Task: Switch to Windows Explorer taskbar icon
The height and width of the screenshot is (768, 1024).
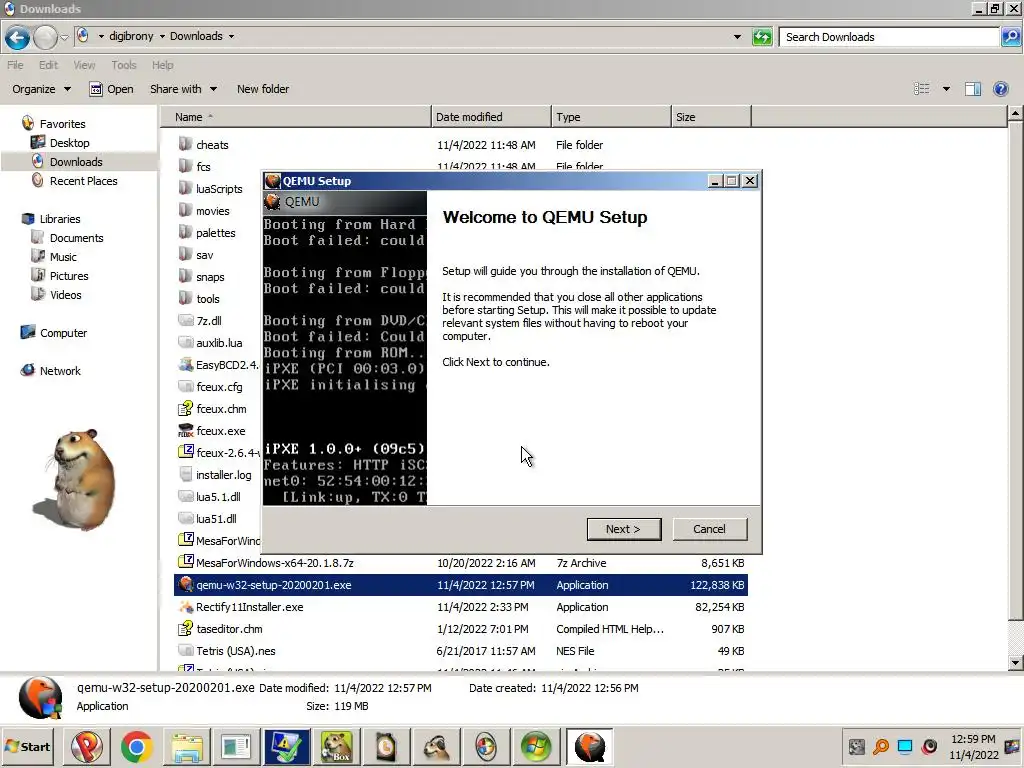Action: point(187,746)
